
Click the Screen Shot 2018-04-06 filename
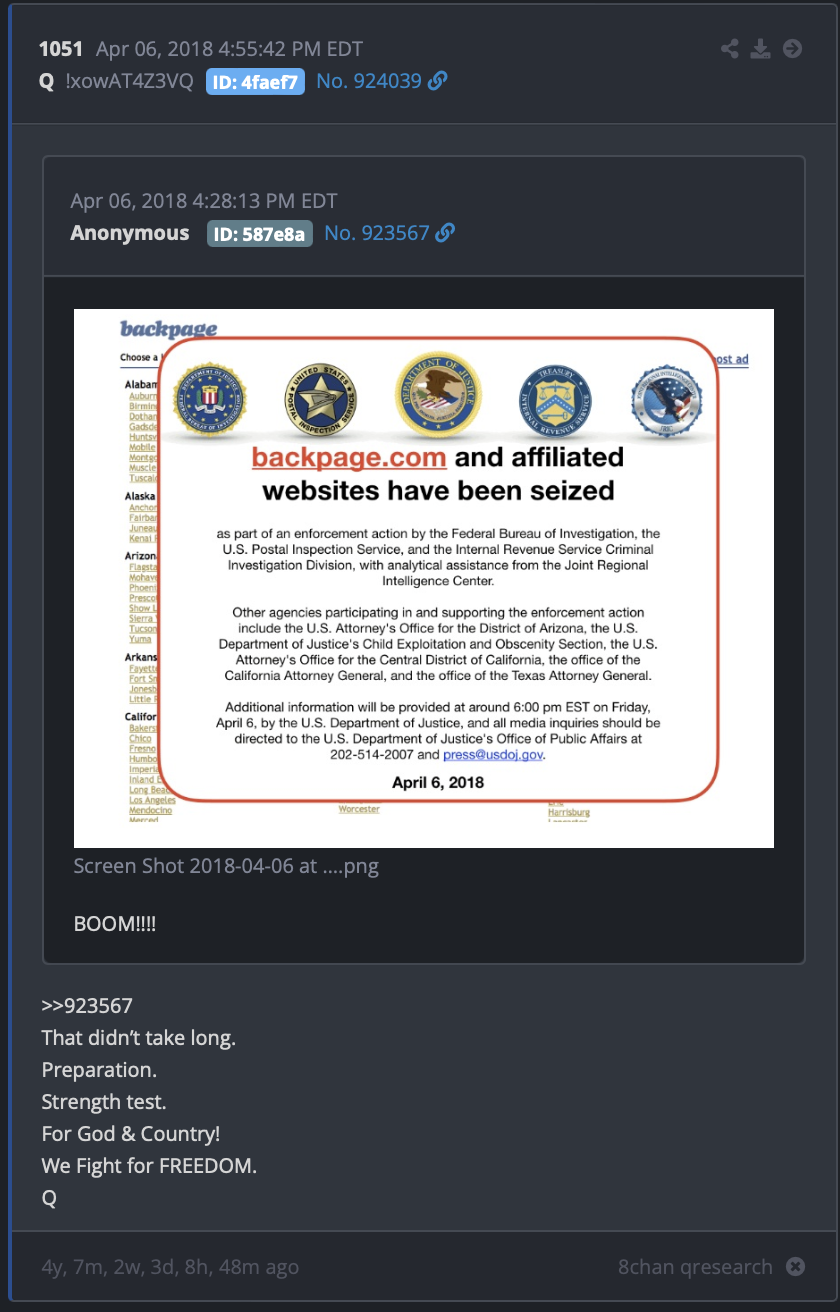[x=226, y=866]
